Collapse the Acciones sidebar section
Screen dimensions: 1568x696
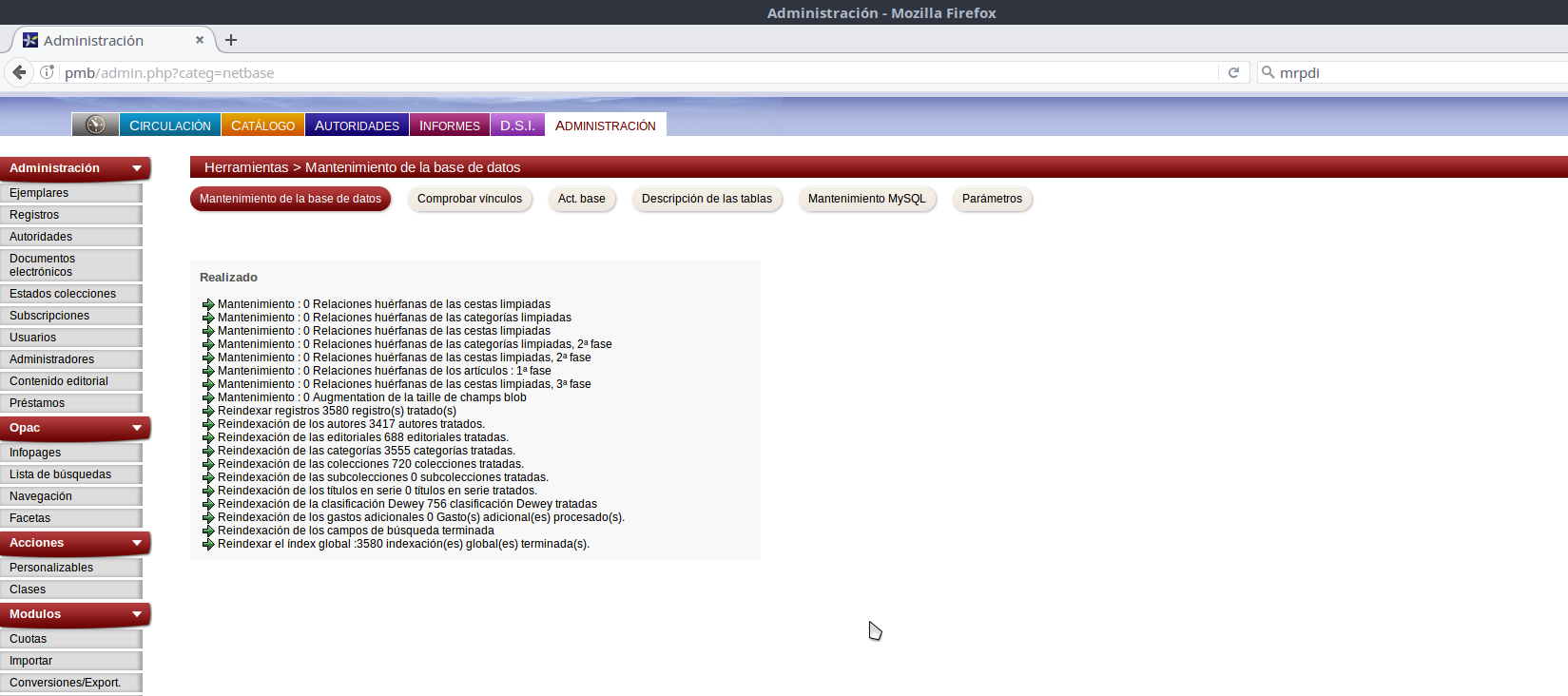tap(137, 543)
